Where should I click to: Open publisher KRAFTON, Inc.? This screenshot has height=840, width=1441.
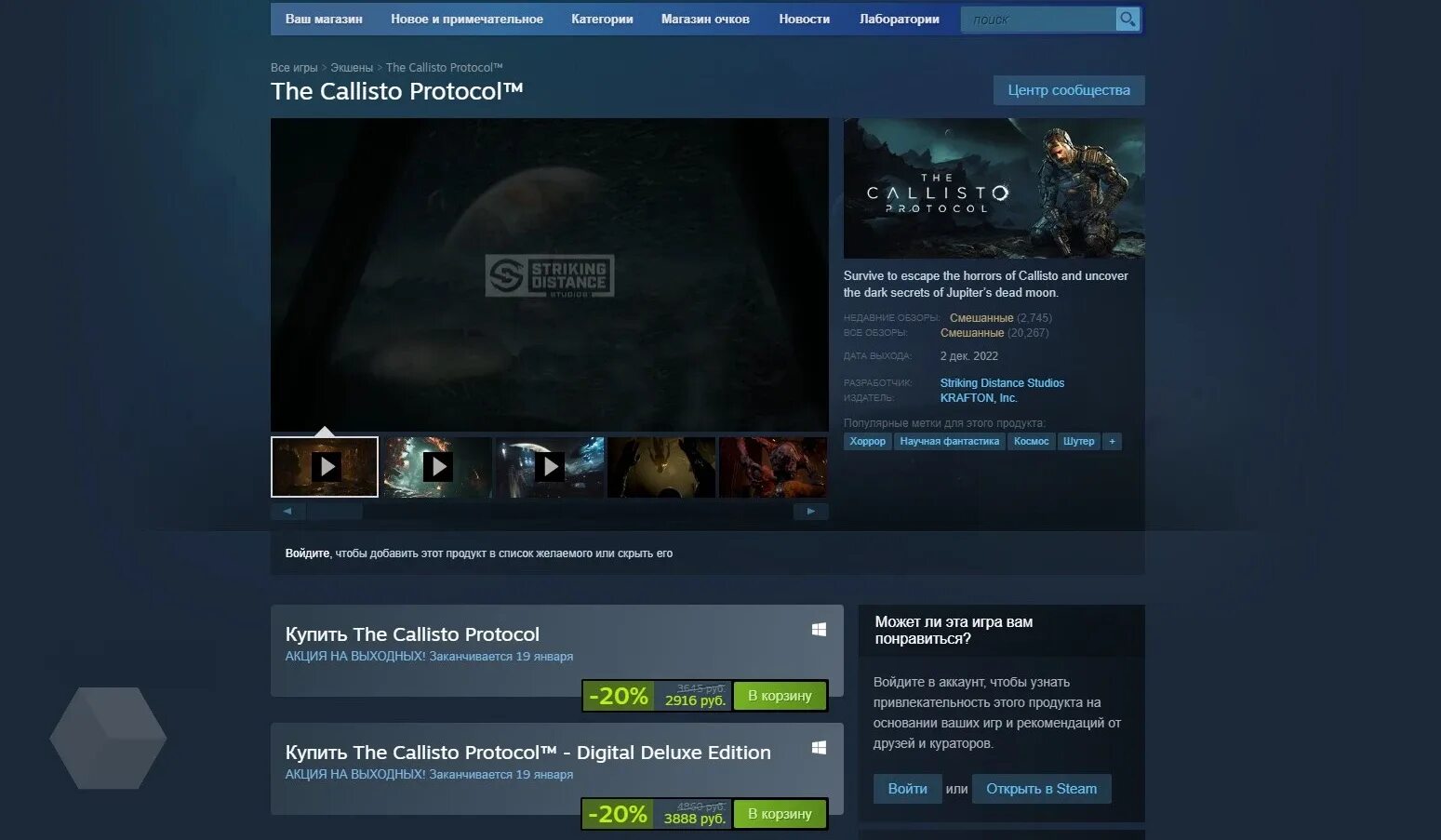click(979, 398)
